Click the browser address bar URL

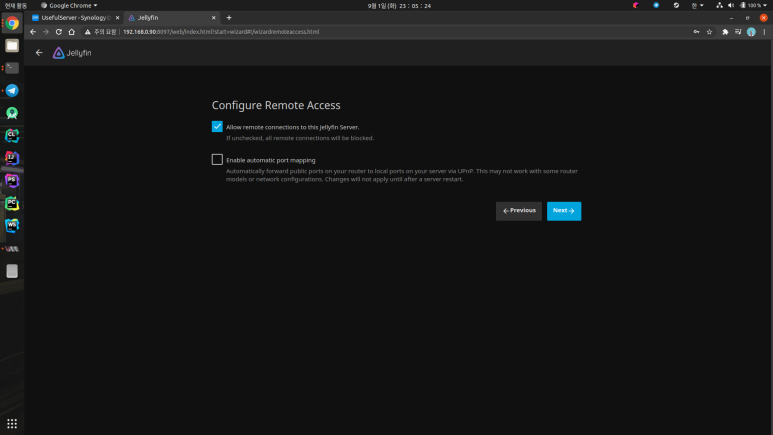(x=221, y=32)
